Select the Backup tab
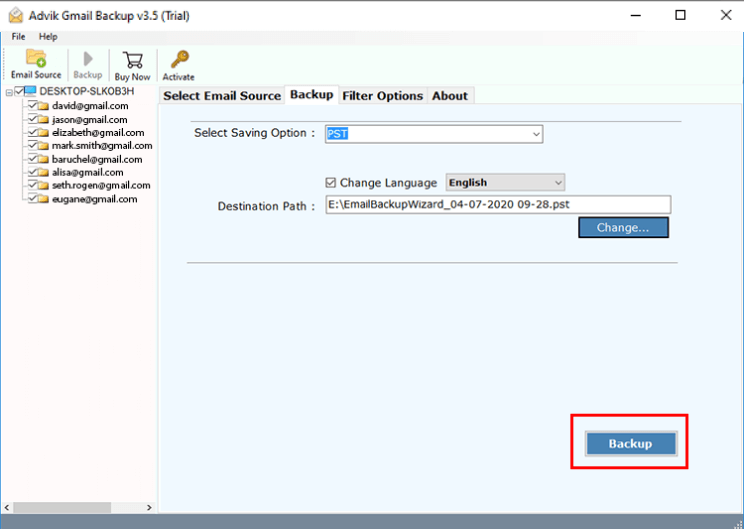Screen dimensions: 744x529 [x=312, y=94]
